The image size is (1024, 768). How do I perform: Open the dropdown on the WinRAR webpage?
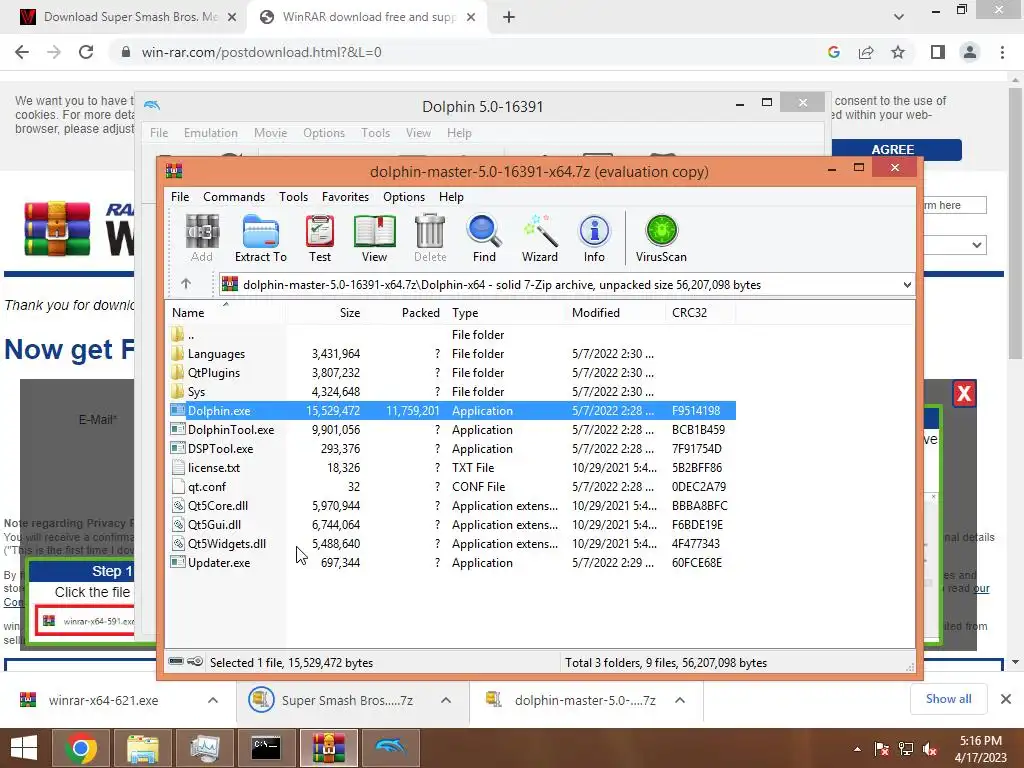[x=954, y=245]
